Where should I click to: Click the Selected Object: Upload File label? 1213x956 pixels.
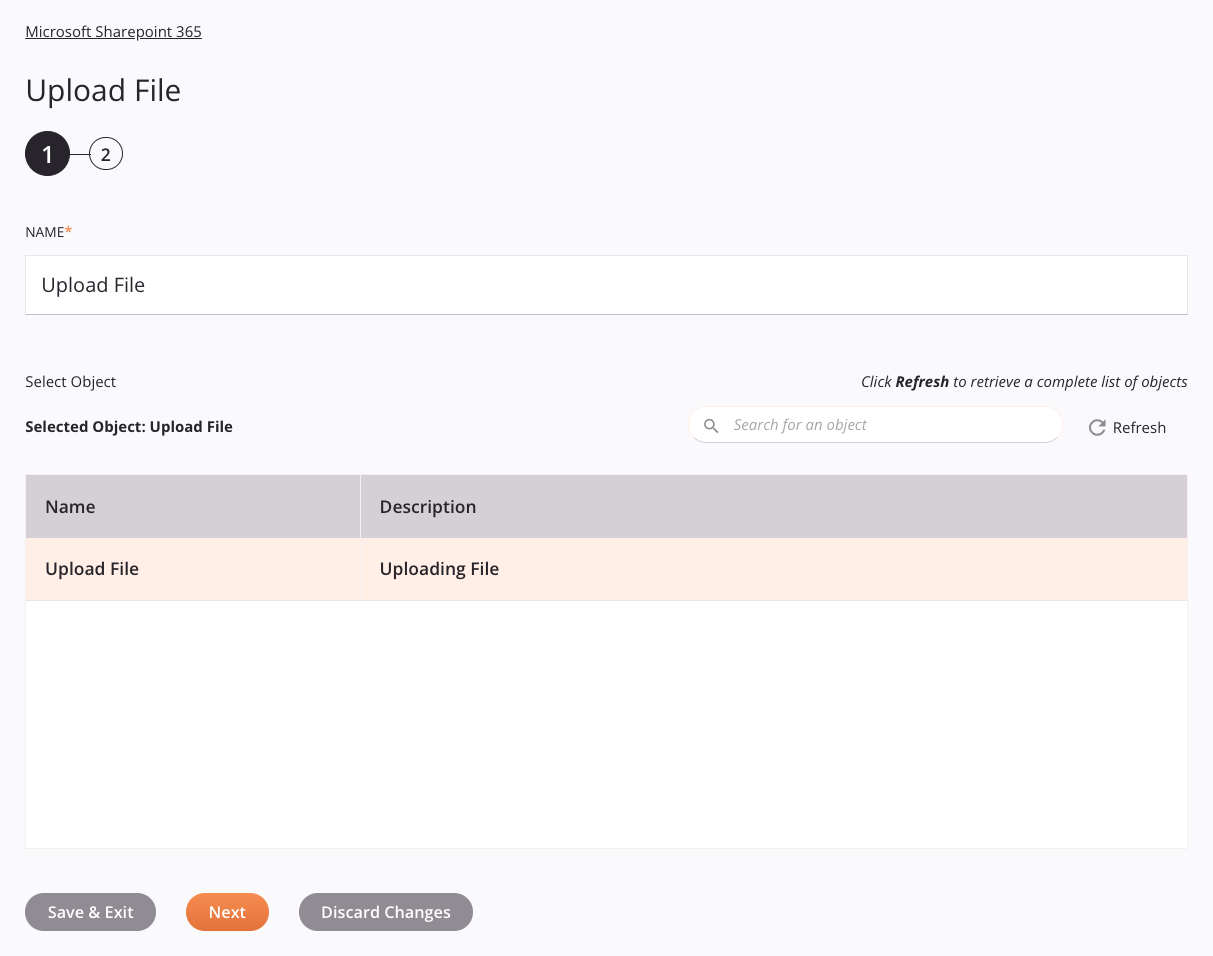coord(129,427)
